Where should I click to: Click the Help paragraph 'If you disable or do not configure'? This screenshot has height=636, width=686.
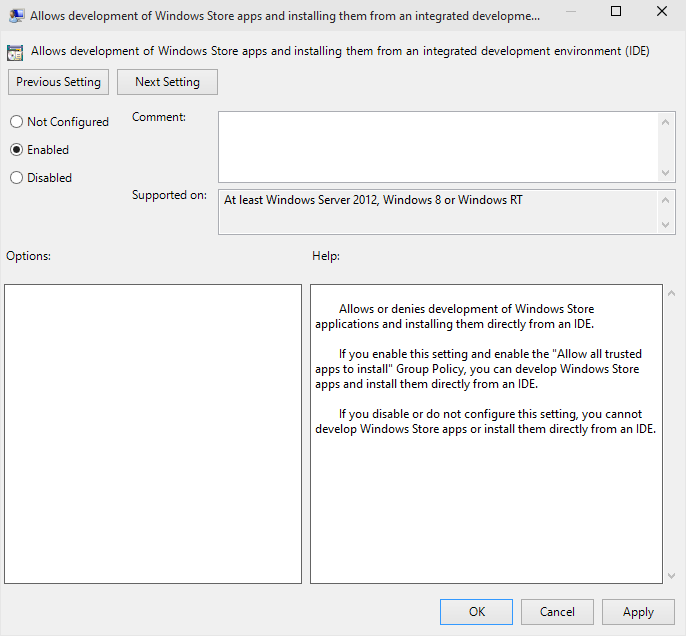coord(486,421)
